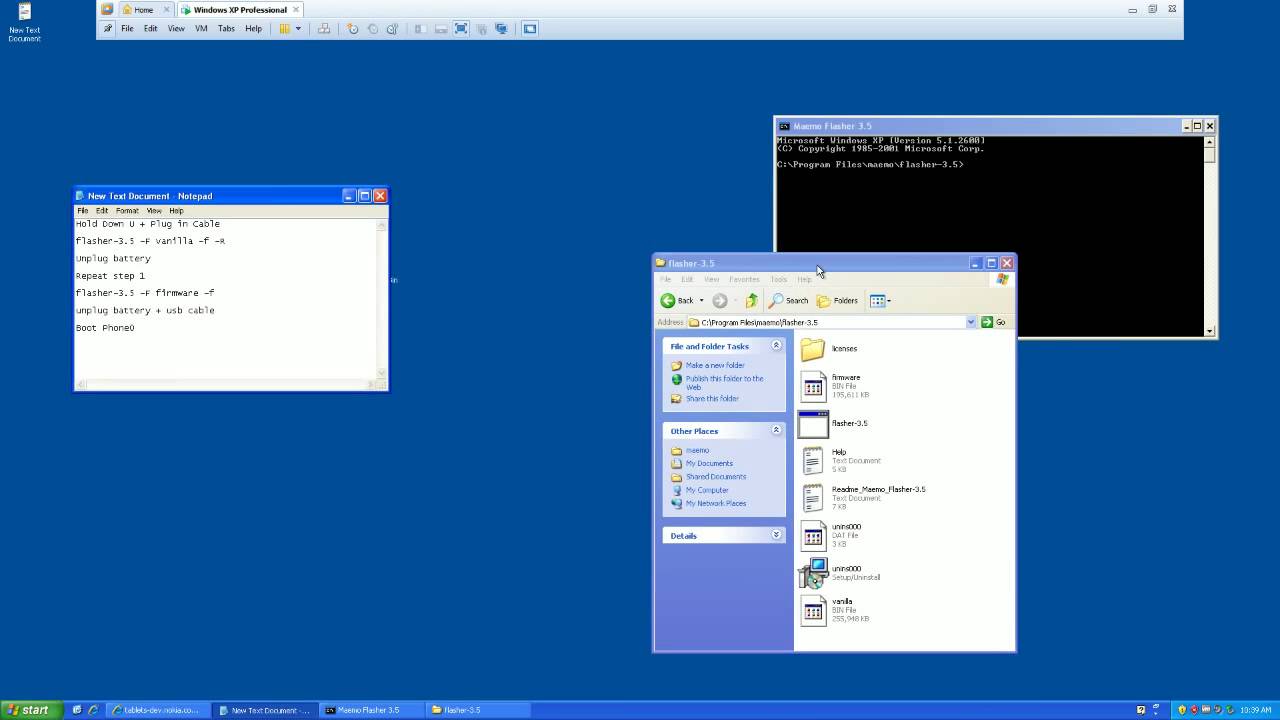Viewport: 1280px width, 720px height.
Task: Expand the Explorer address bar dropdown
Action: (970, 322)
